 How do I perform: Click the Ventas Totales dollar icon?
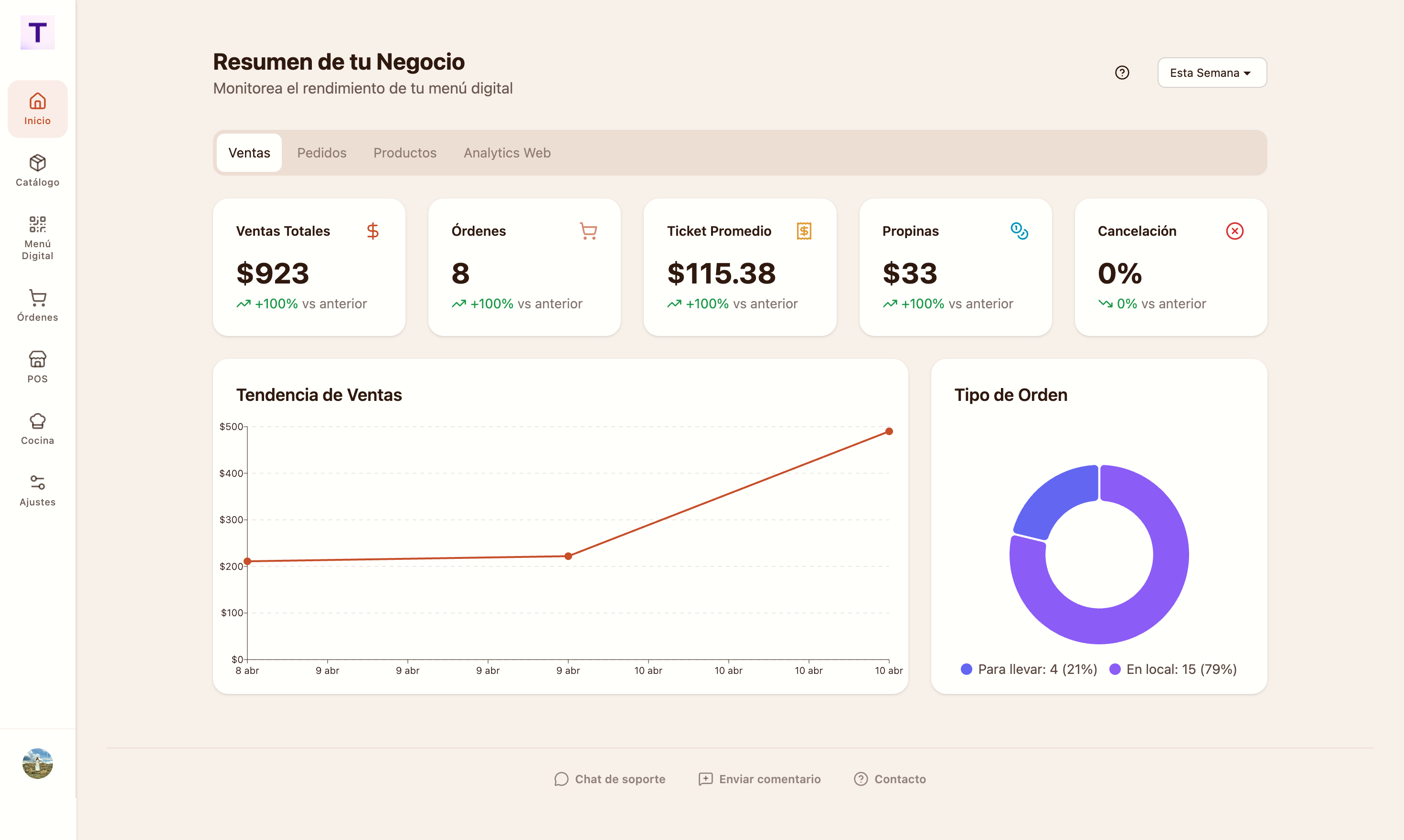pos(373,231)
